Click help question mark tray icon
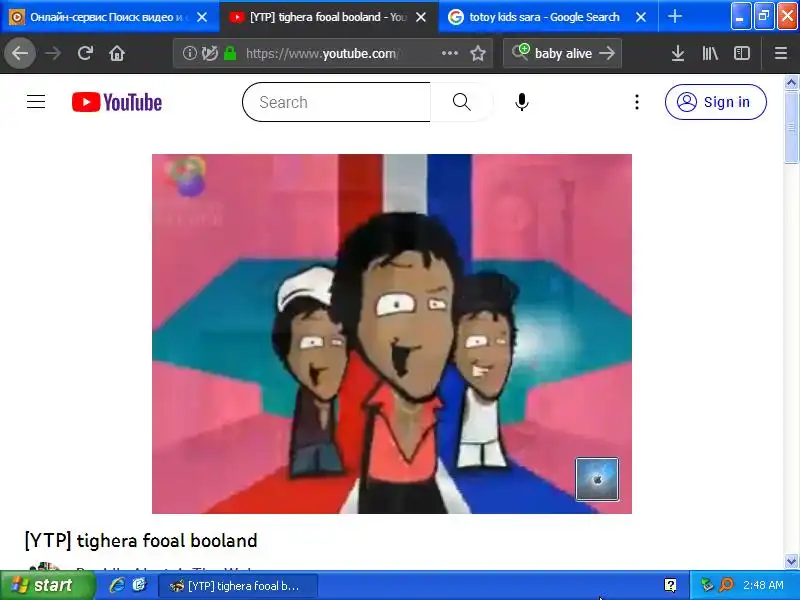 pos(670,585)
